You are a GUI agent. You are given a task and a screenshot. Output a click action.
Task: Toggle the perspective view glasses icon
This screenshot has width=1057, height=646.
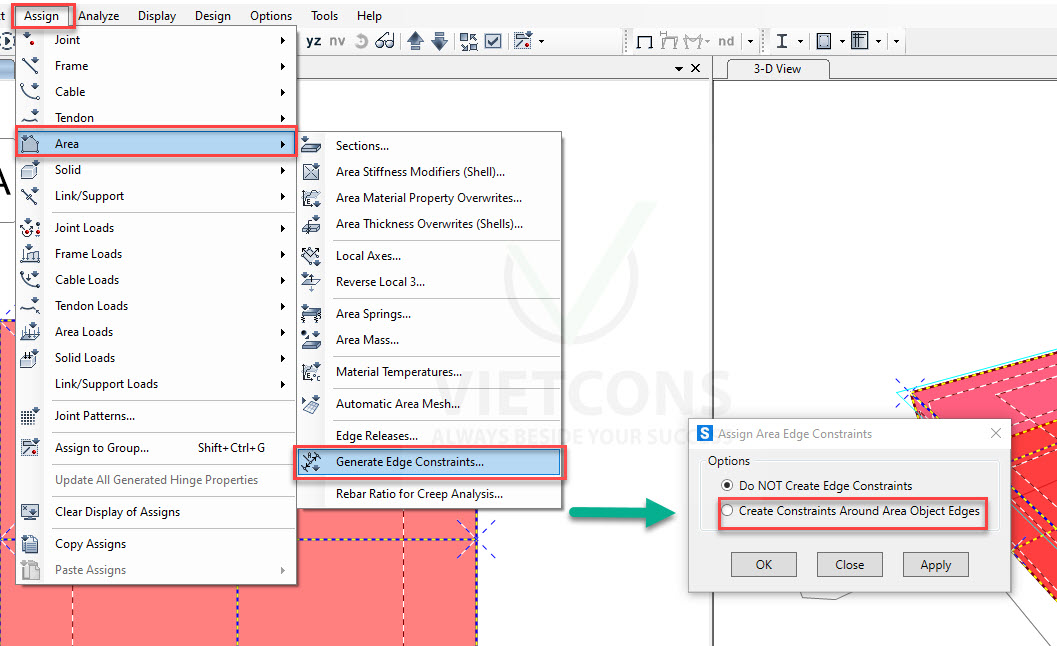click(x=385, y=41)
